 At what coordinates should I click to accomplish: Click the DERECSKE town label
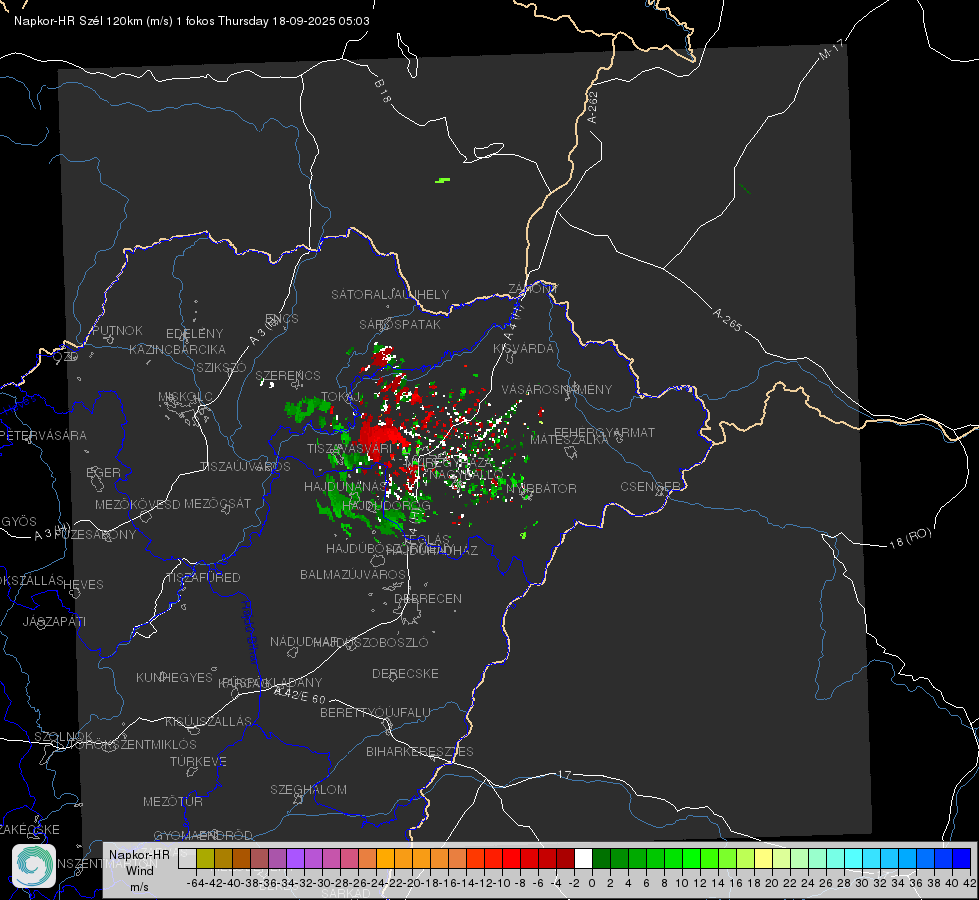[x=405, y=673]
